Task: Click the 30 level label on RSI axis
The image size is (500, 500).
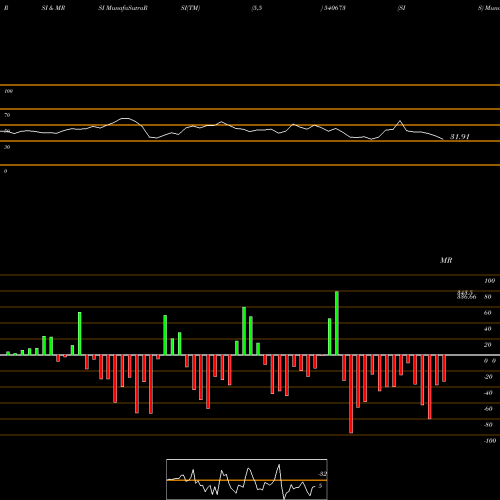Action: pos(7,147)
